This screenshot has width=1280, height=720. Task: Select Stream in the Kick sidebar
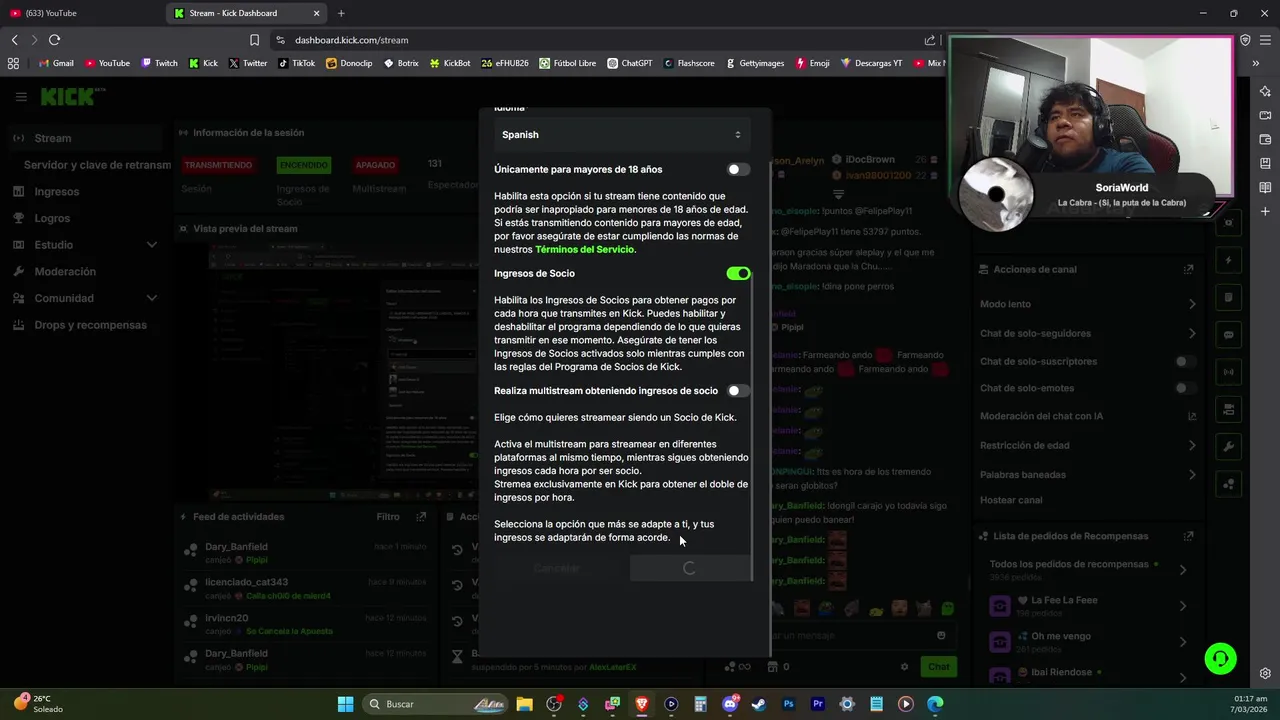point(85,138)
